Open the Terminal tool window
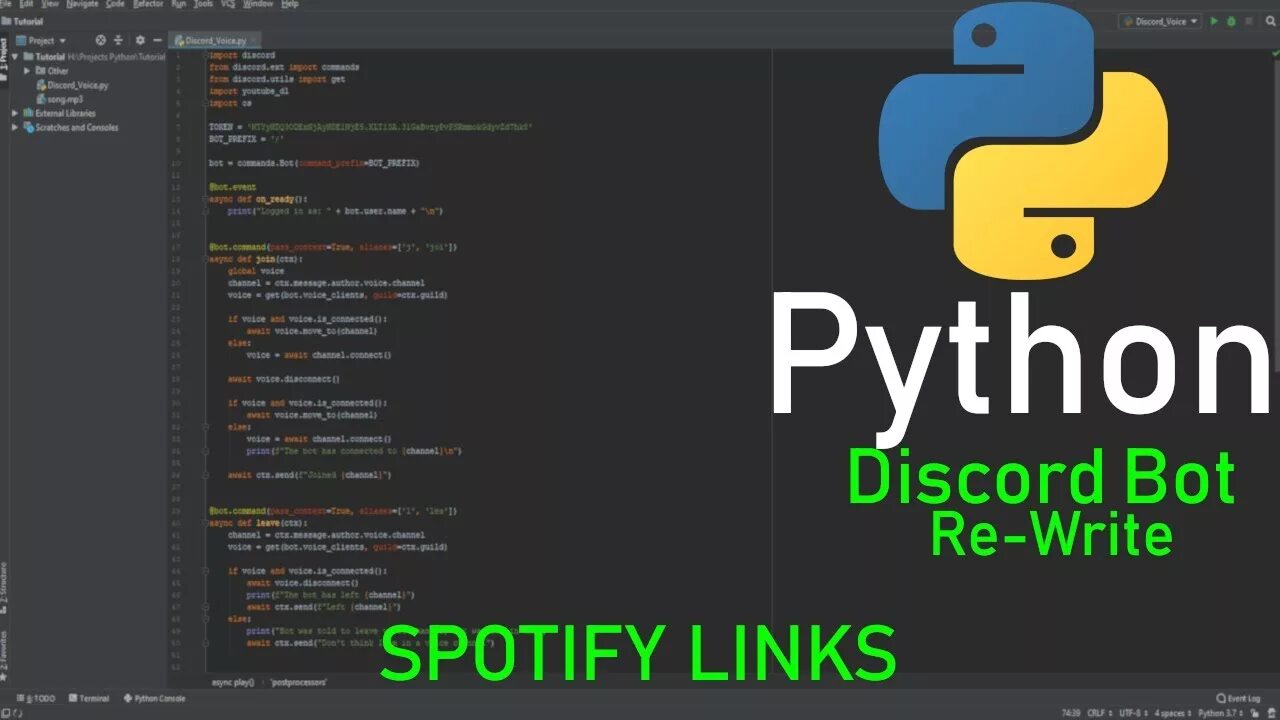 pos(88,699)
